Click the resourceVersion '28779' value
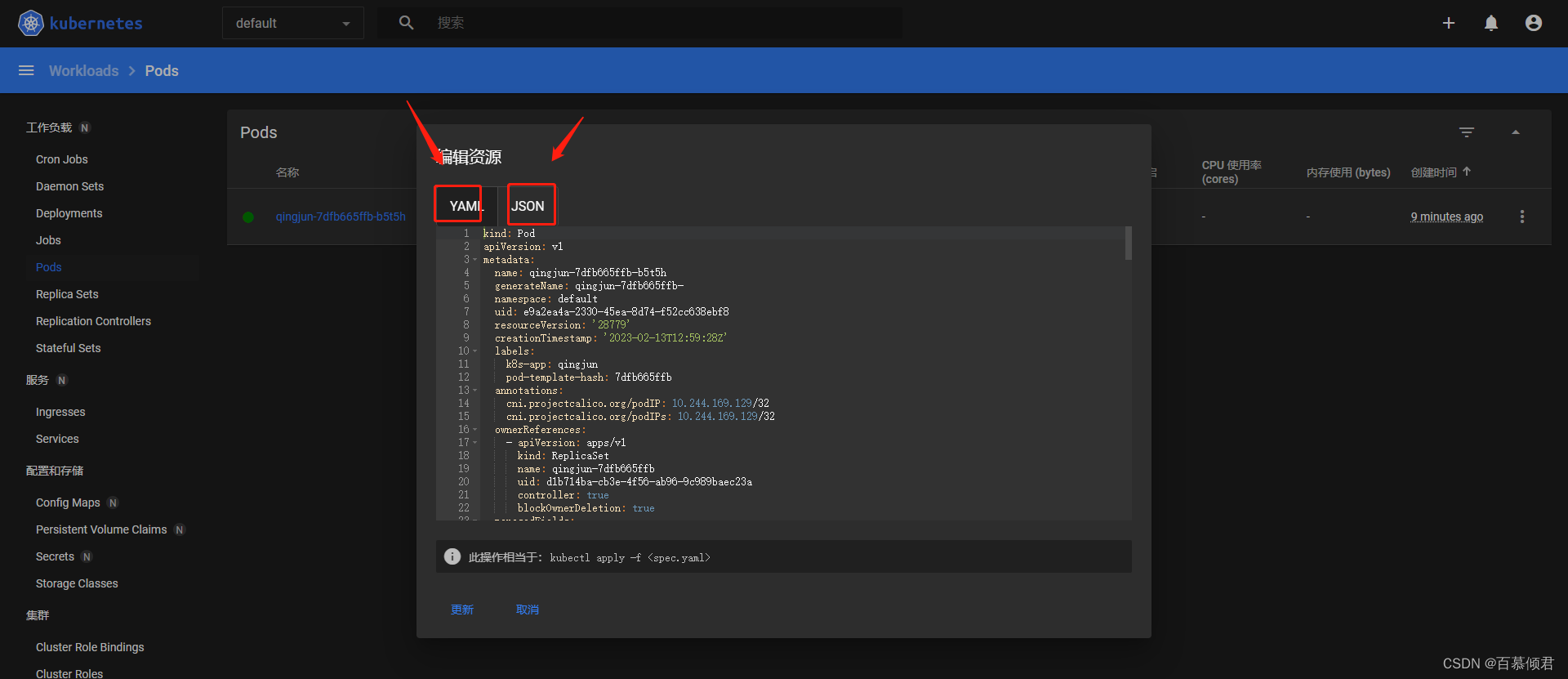The width and height of the screenshot is (1568, 679). 610,325
